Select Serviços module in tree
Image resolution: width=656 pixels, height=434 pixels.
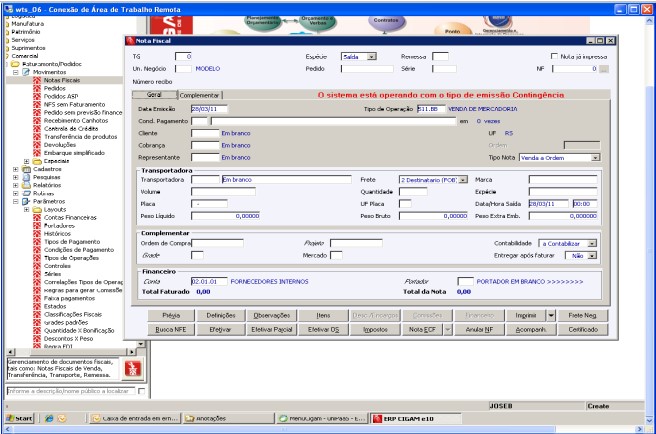point(23,40)
